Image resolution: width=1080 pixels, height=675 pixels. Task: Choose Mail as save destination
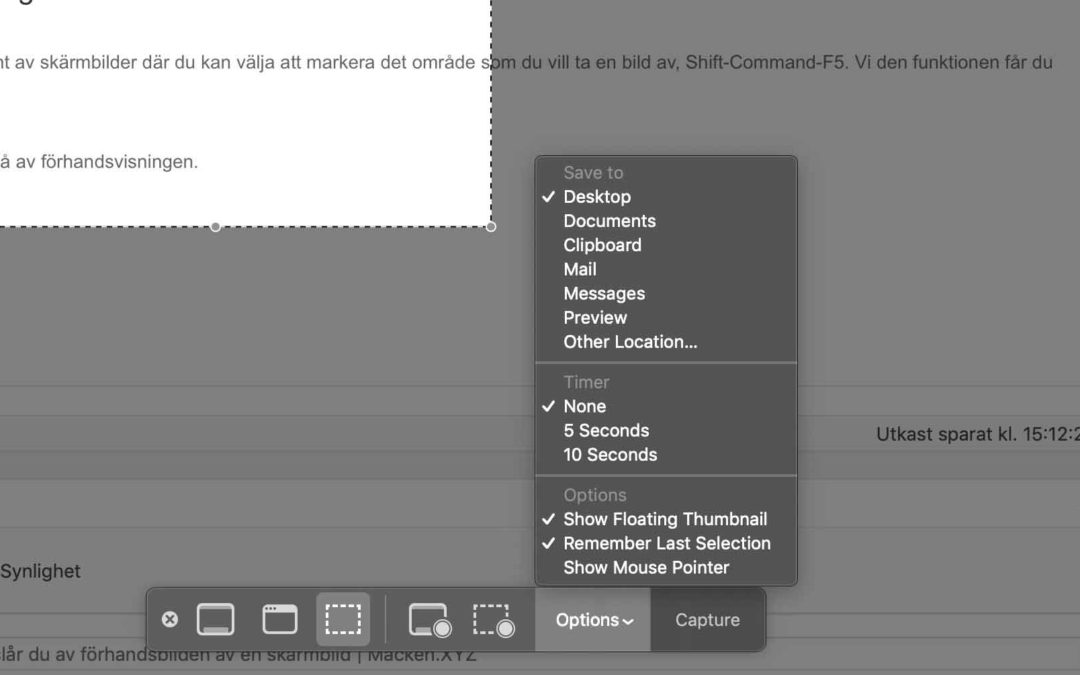[580, 269]
